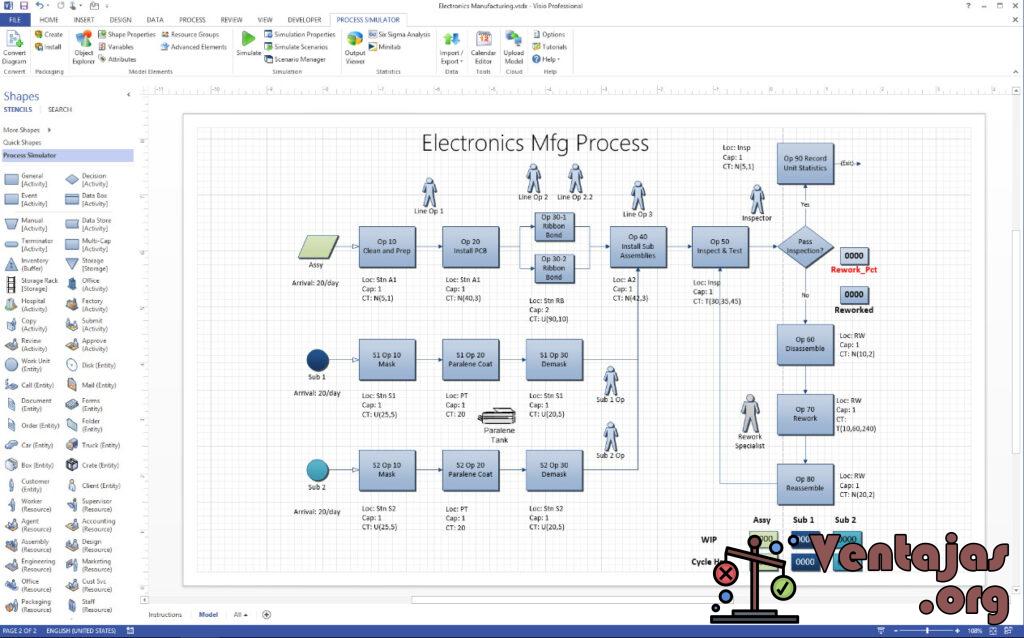Click the Line Op 1 person figure
The height and width of the screenshot is (638, 1024).
(x=429, y=192)
